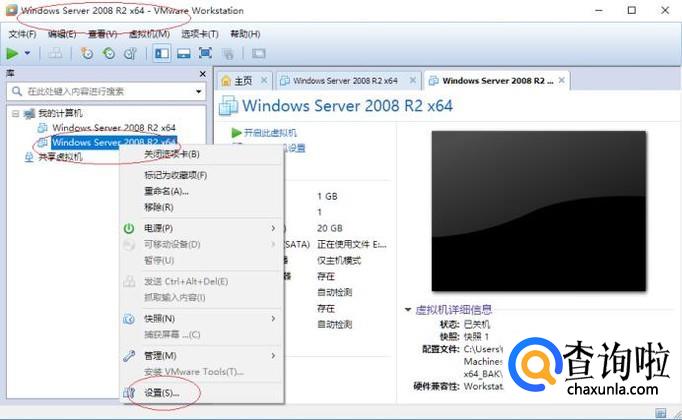Viewport: 682px width, 420px height.
Task: Click the Revert to Snapshot toolbar icon
Action: click(109, 53)
